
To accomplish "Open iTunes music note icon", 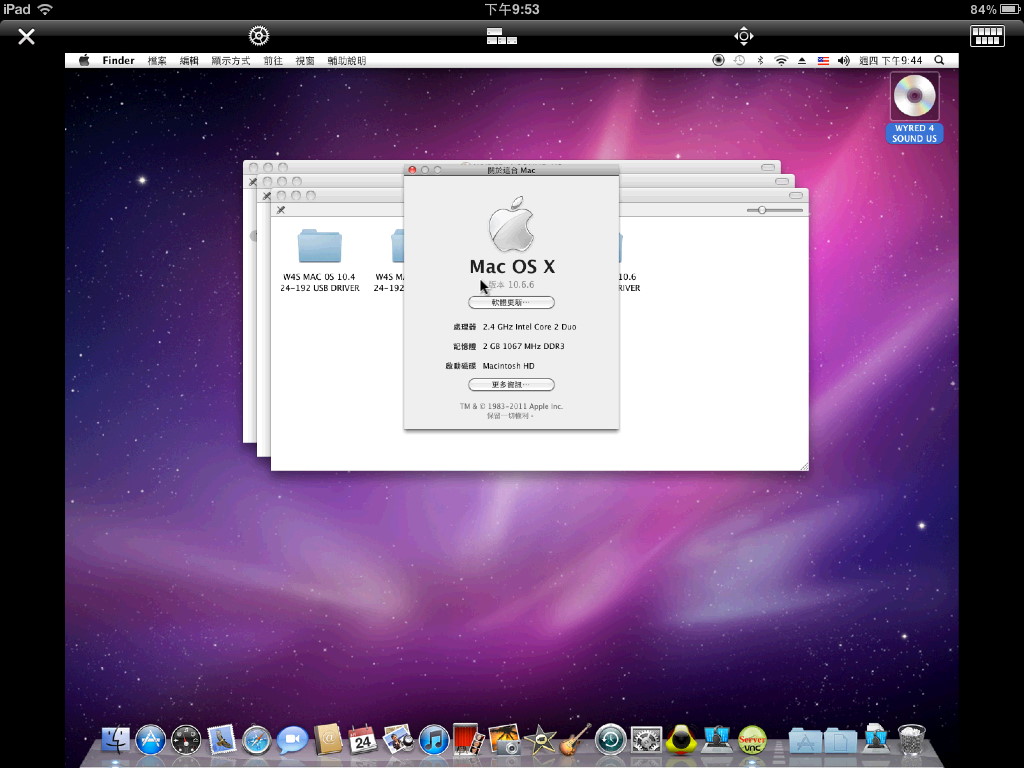I will (x=434, y=740).
